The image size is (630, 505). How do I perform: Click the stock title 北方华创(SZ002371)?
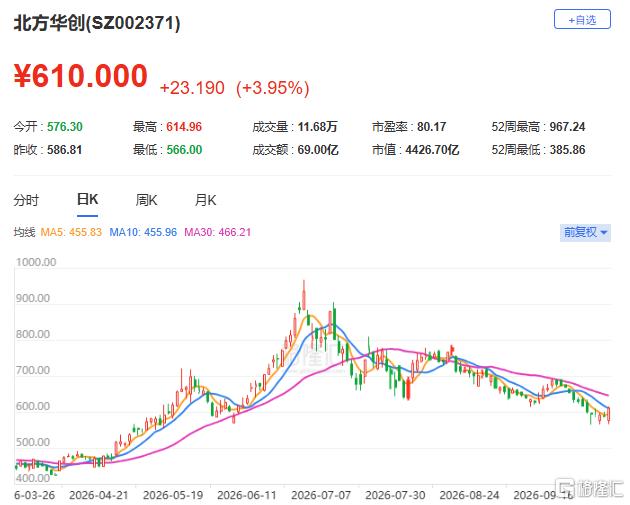[97, 23]
